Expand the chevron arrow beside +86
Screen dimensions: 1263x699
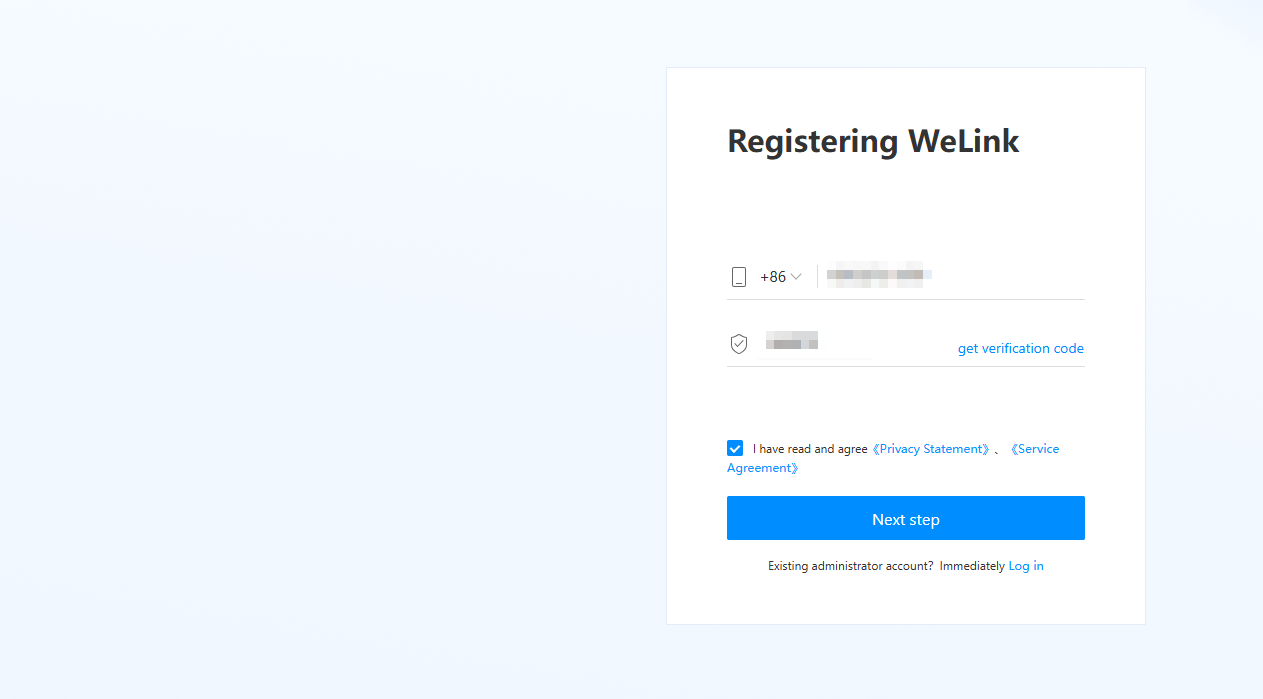[x=796, y=277]
